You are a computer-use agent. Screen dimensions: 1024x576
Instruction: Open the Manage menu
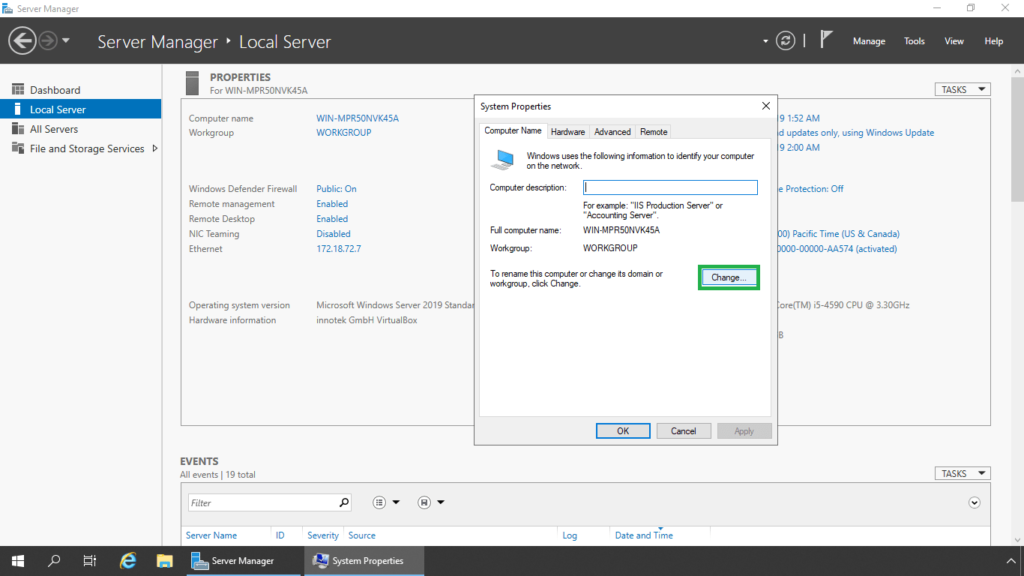869,41
